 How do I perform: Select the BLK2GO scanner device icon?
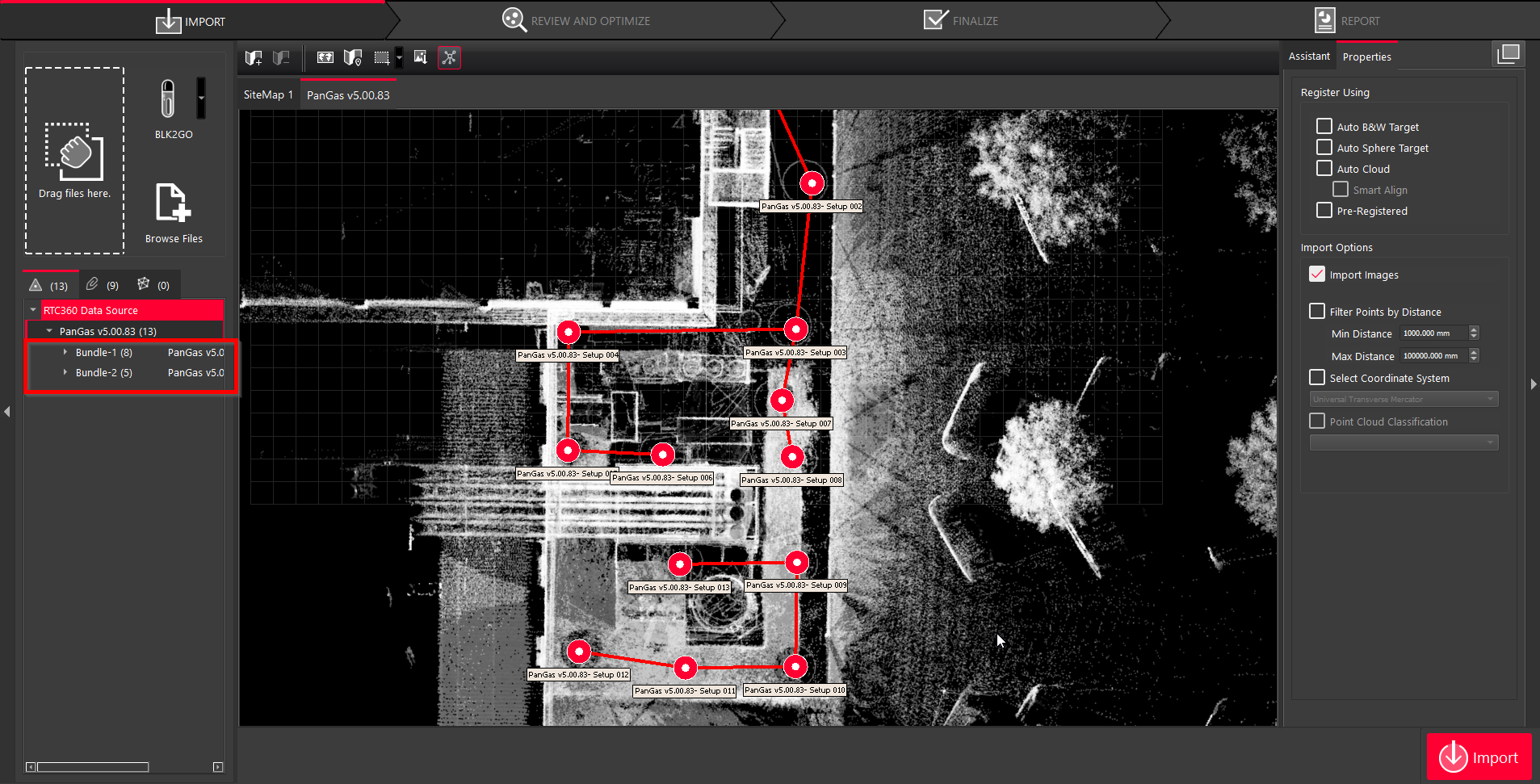(x=168, y=100)
